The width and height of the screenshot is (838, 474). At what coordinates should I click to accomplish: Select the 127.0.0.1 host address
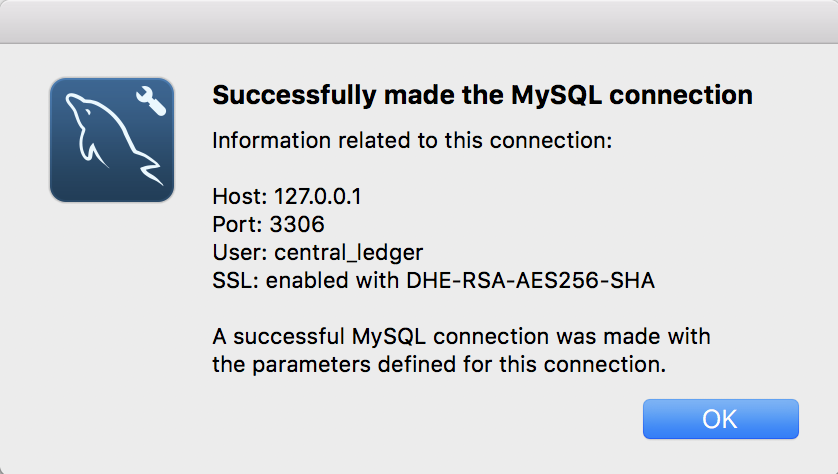tap(317, 197)
